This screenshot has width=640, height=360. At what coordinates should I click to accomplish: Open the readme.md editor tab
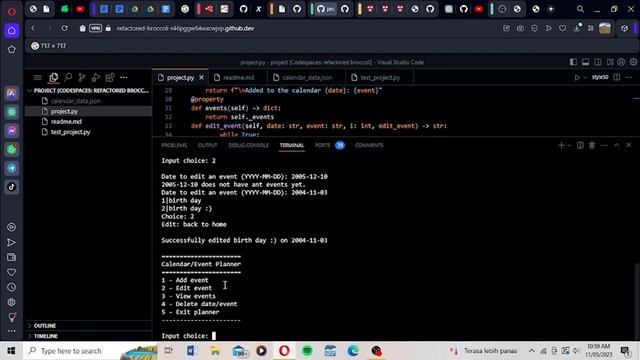[x=238, y=77]
